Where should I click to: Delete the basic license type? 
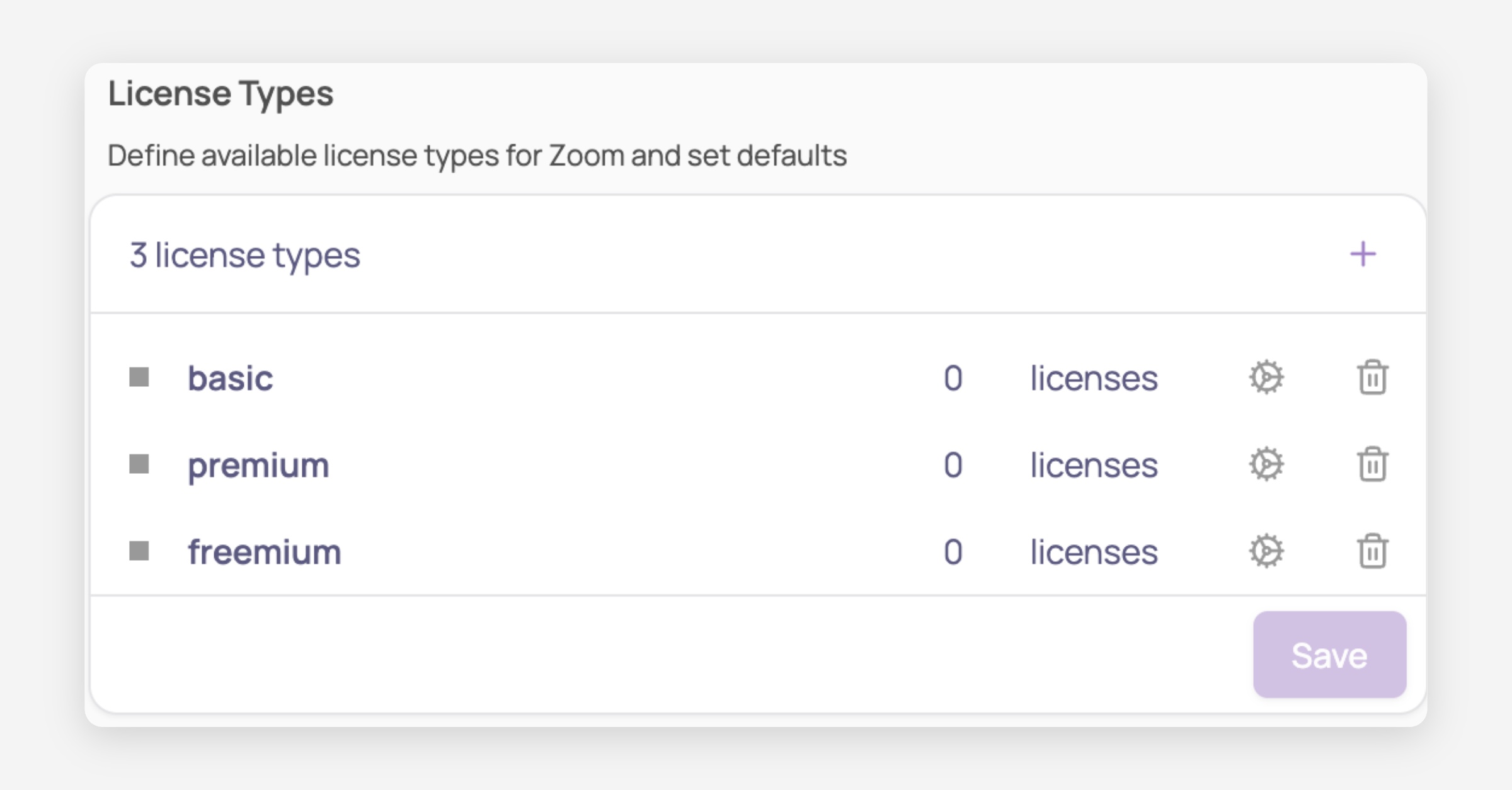click(1372, 378)
